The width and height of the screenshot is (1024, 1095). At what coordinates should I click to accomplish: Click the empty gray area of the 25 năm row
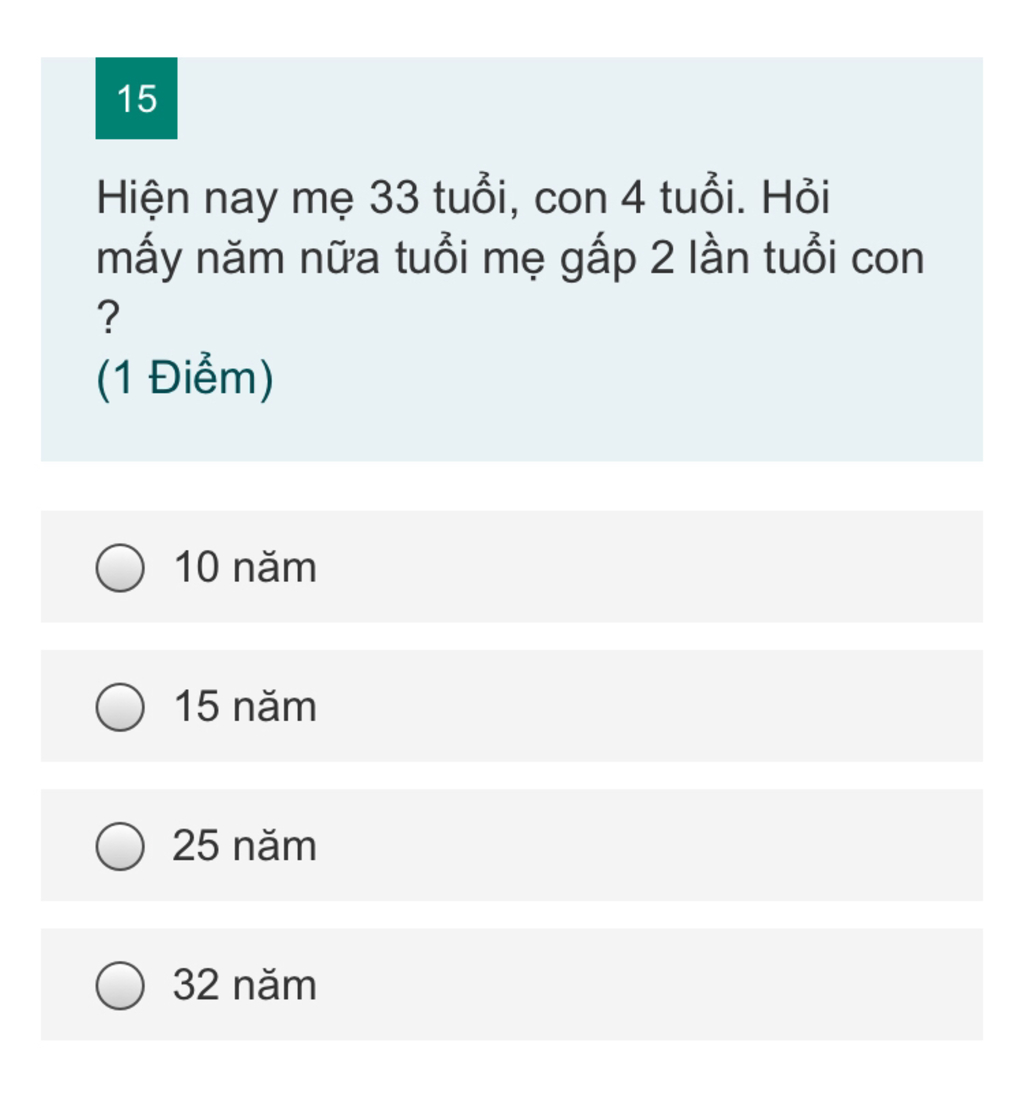(x=650, y=845)
